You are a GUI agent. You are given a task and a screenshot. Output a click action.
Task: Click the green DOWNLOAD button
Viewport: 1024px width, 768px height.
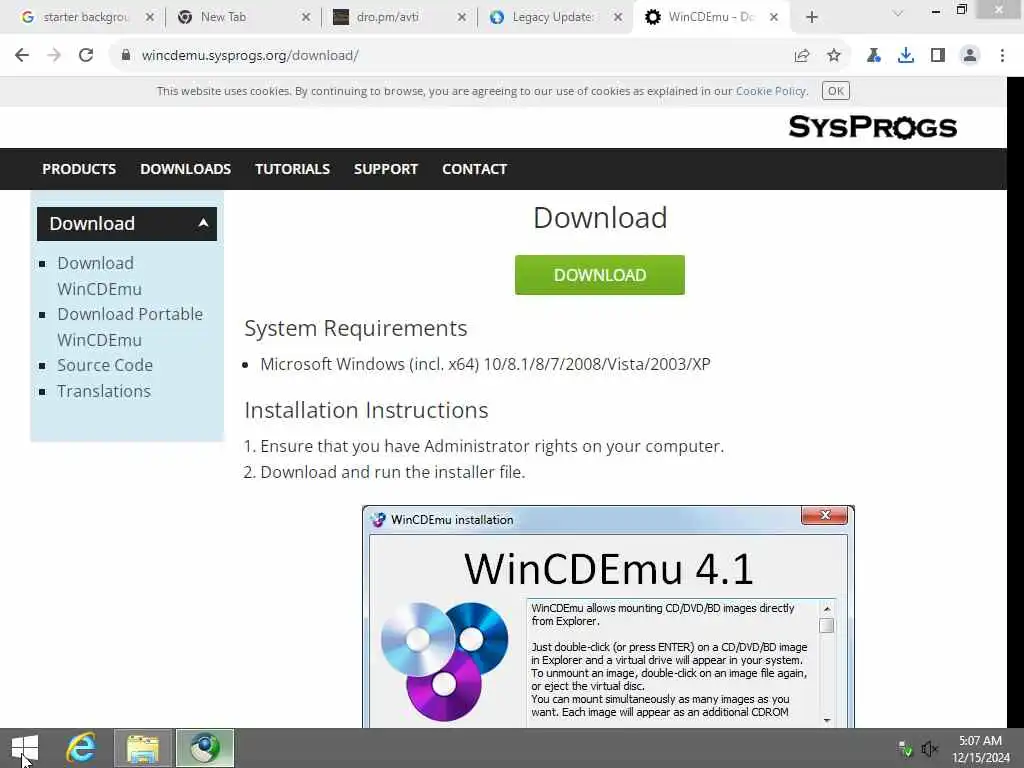pyautogui.click(x=600, y=275)
